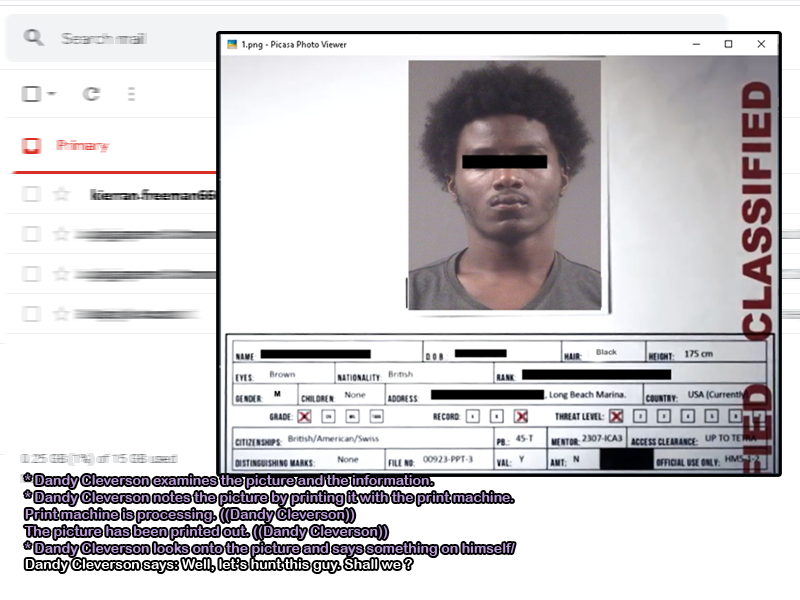Click chat line 'Well, let's hunt this guy'
Screen dimensions: 800x600
coord(218,565)
